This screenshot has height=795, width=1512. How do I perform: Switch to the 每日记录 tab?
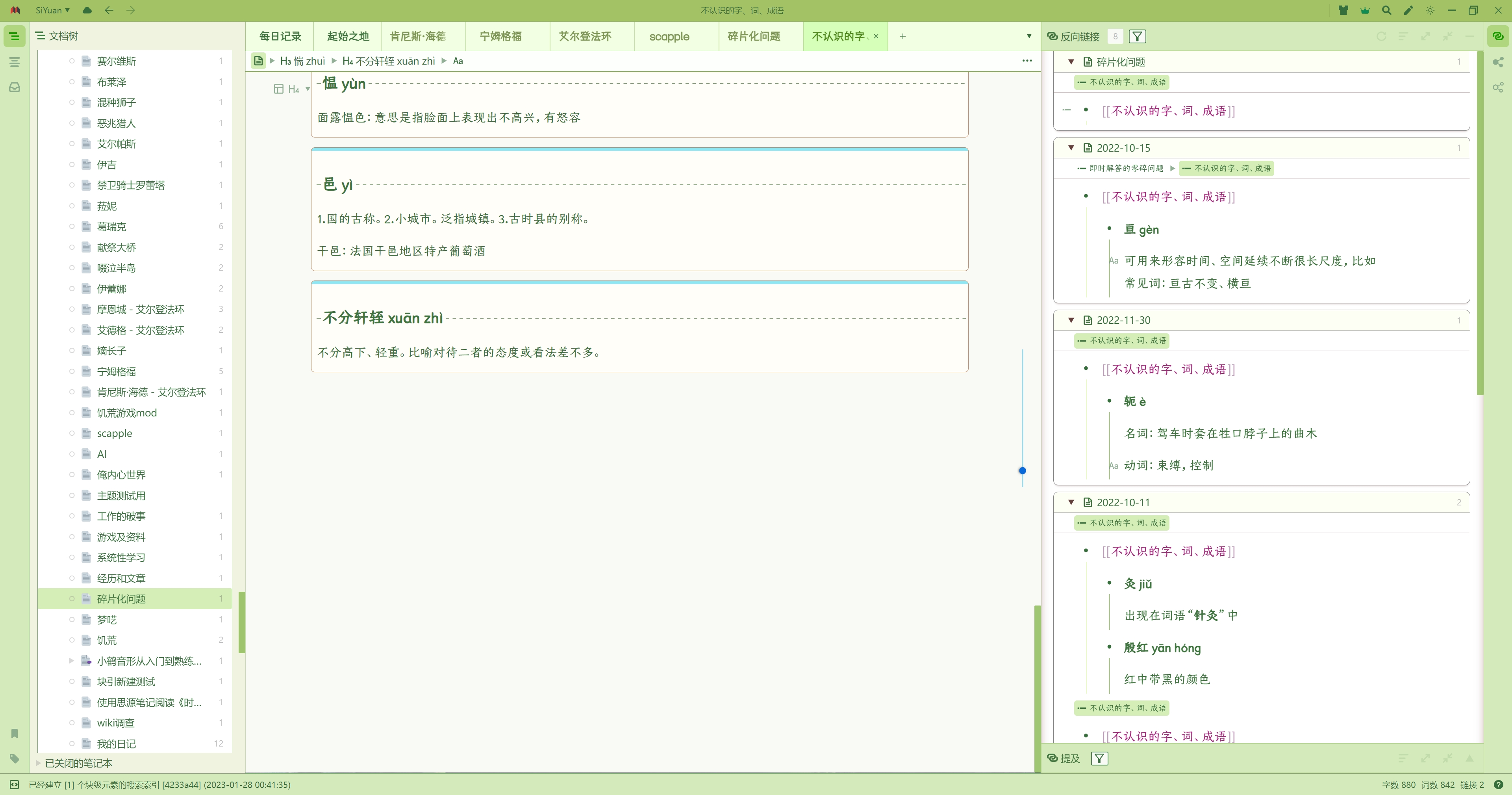coord(280,36)
